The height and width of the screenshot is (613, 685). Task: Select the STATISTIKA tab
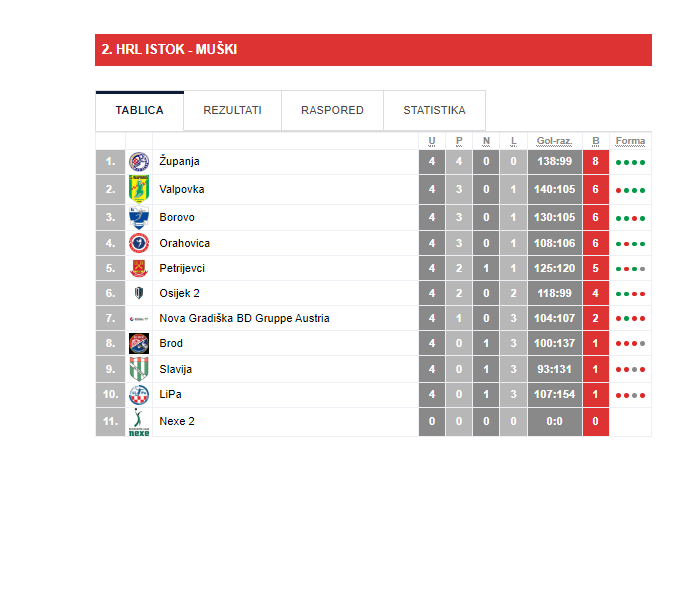(x=434, y=110)
